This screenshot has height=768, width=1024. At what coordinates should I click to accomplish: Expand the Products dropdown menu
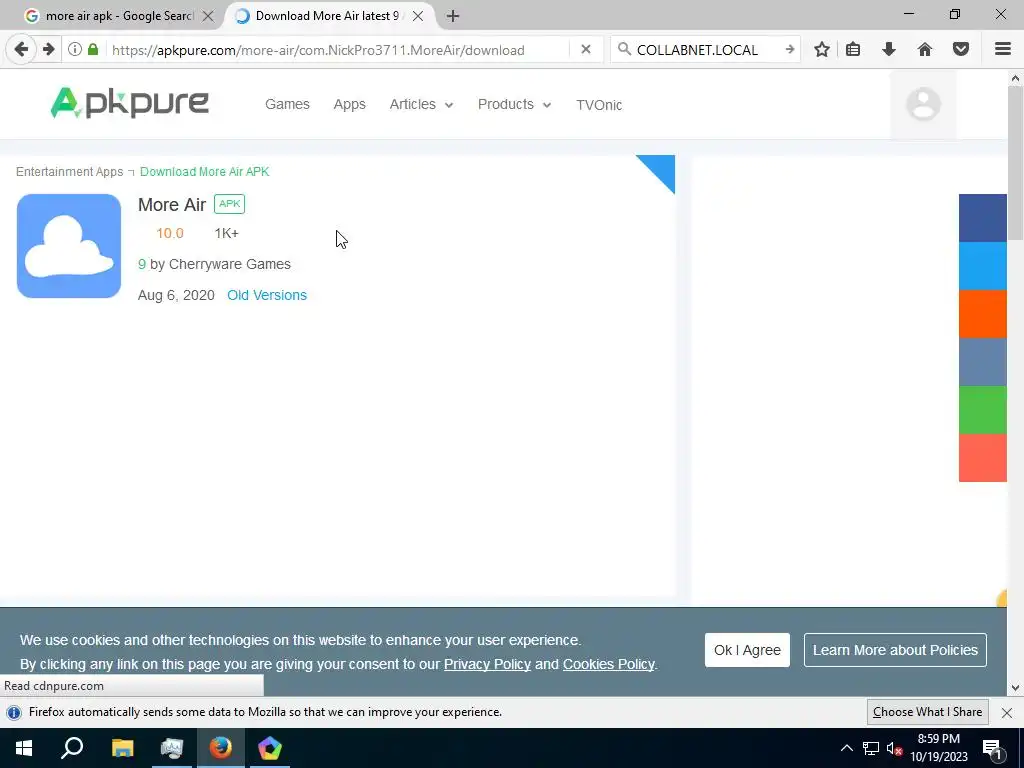(515, 104)
